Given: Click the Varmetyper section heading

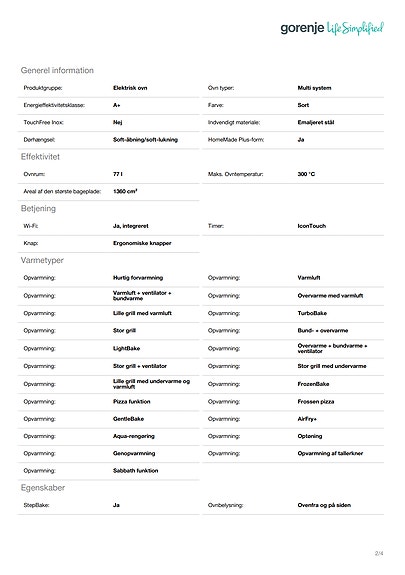Looking at the screenshot, I should 42,260.
